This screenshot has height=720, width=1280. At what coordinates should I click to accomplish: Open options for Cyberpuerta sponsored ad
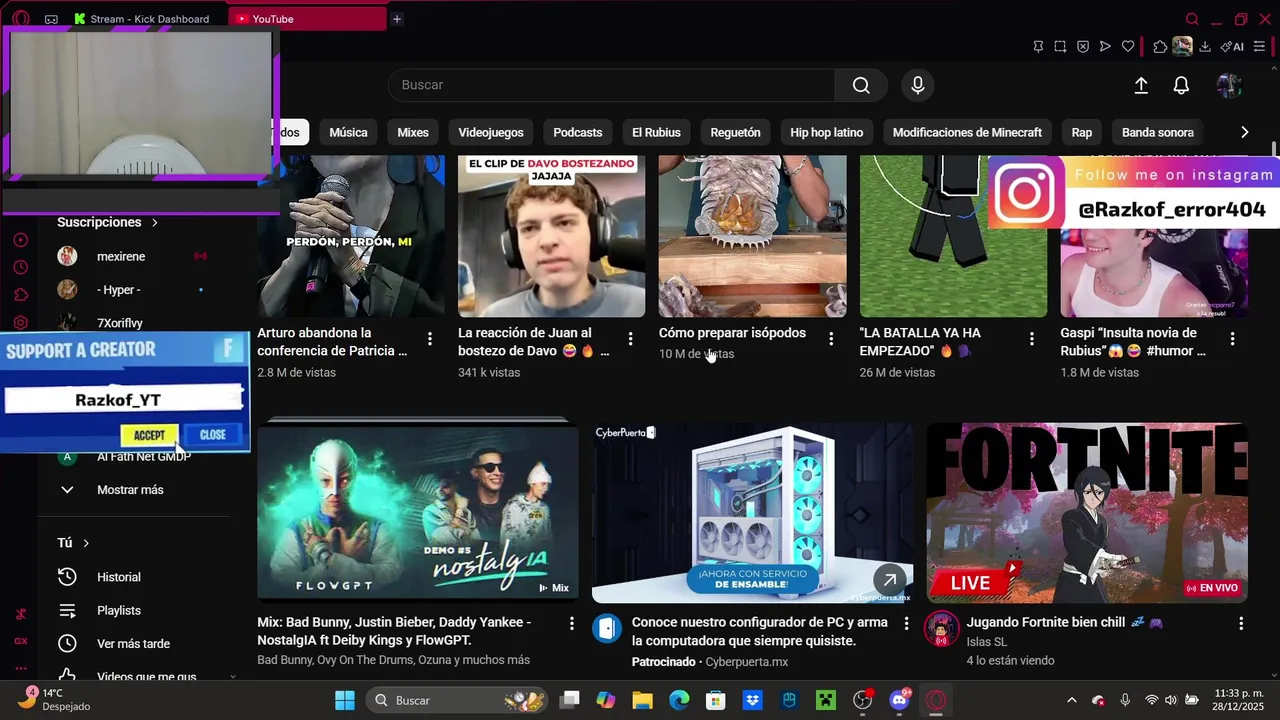pos(907,623)
